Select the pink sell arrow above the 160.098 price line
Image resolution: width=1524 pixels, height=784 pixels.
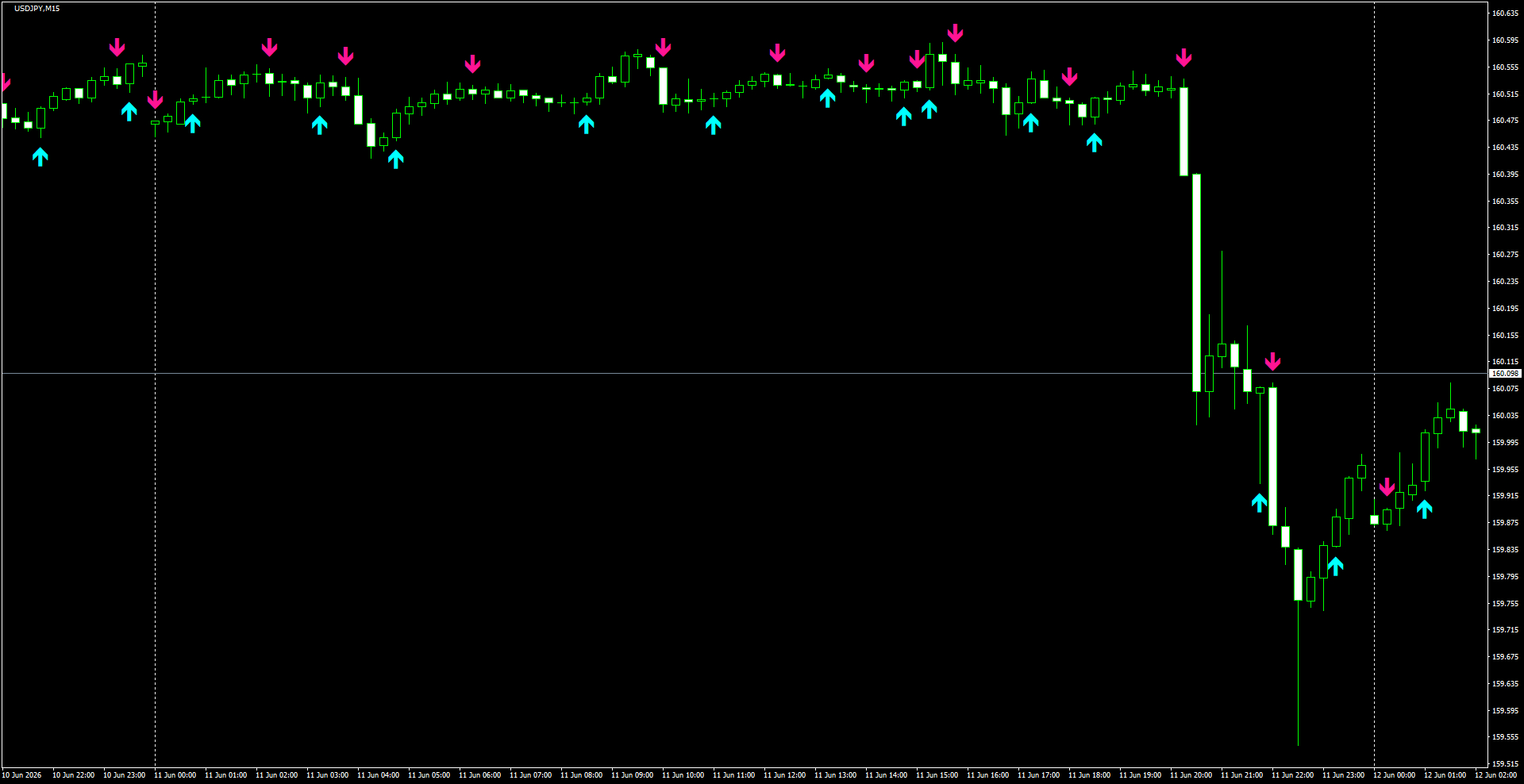tap(1272, 362)
